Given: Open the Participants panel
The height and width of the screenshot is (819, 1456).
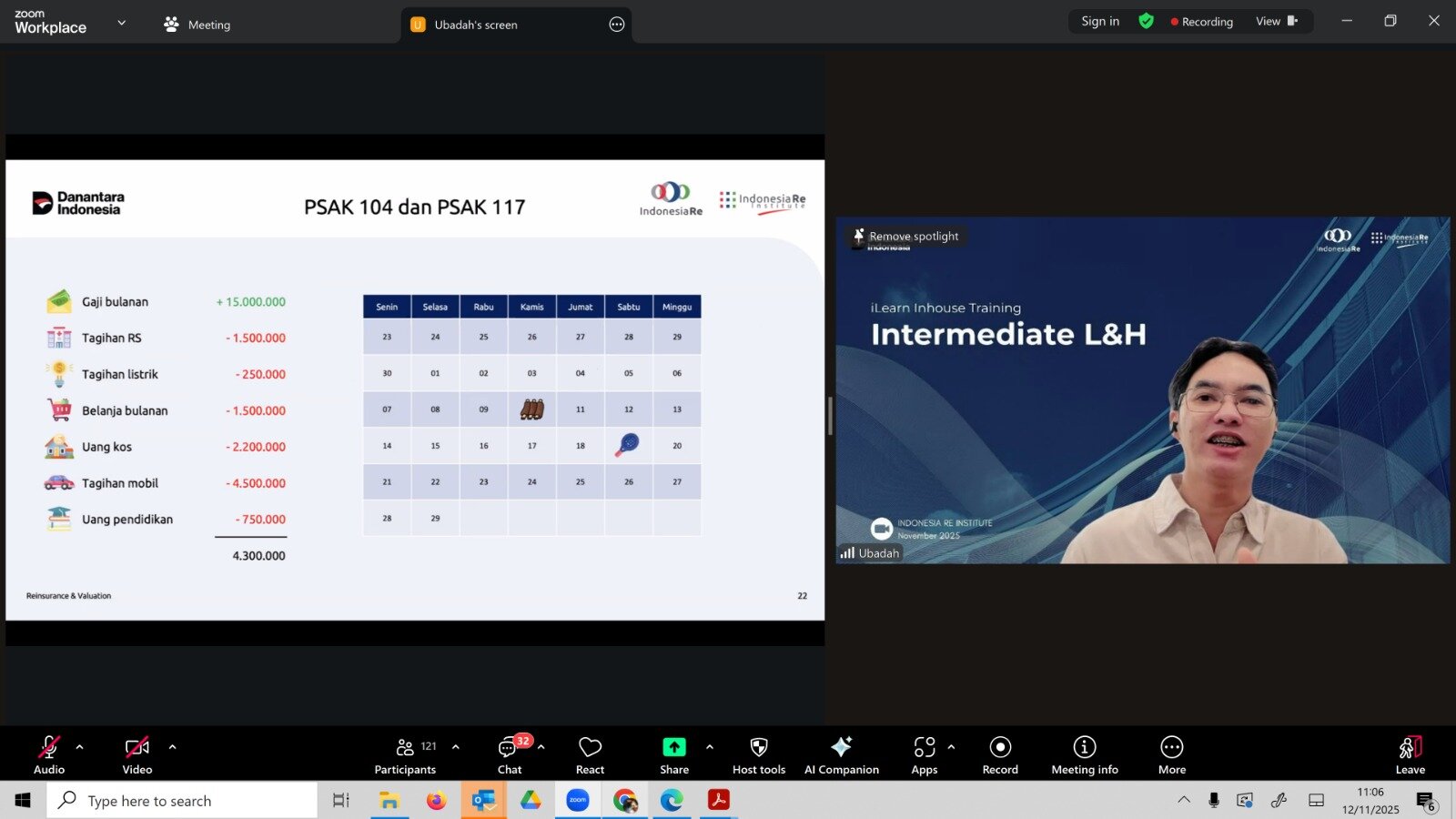Looking at the screenshot, I should [405, 755].
